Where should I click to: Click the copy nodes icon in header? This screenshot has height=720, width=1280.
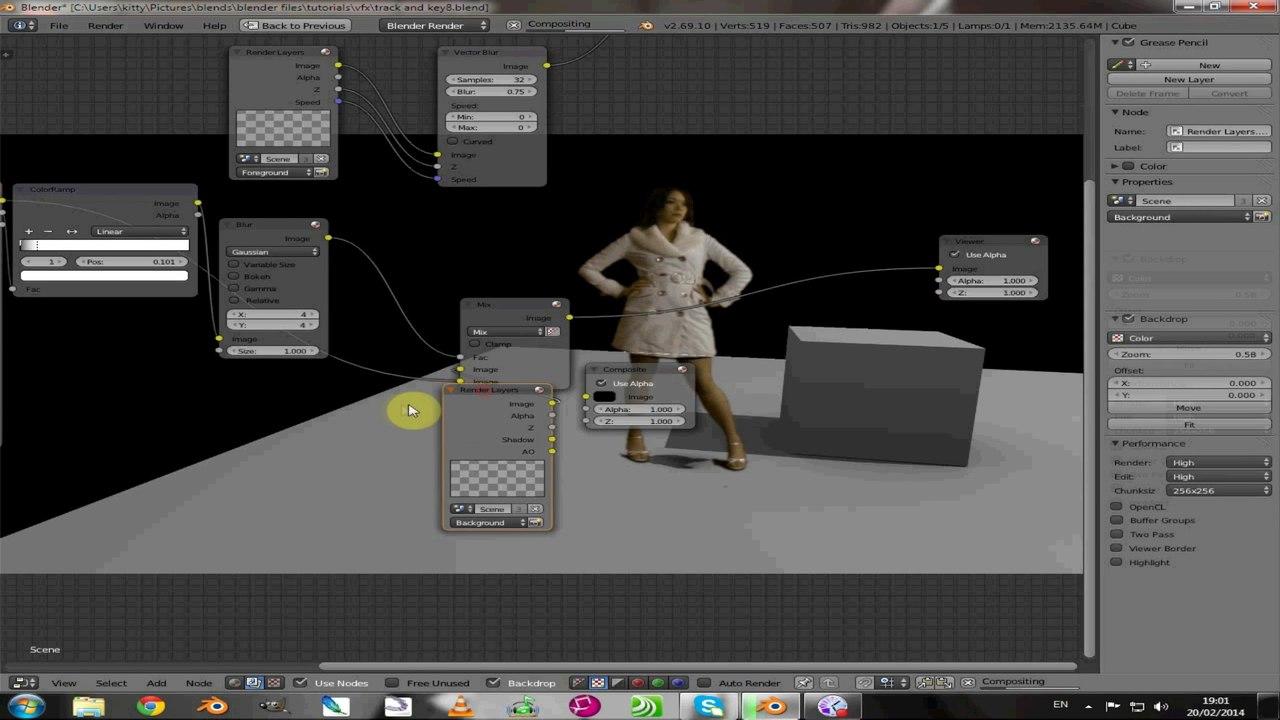(x=926, y=683)
